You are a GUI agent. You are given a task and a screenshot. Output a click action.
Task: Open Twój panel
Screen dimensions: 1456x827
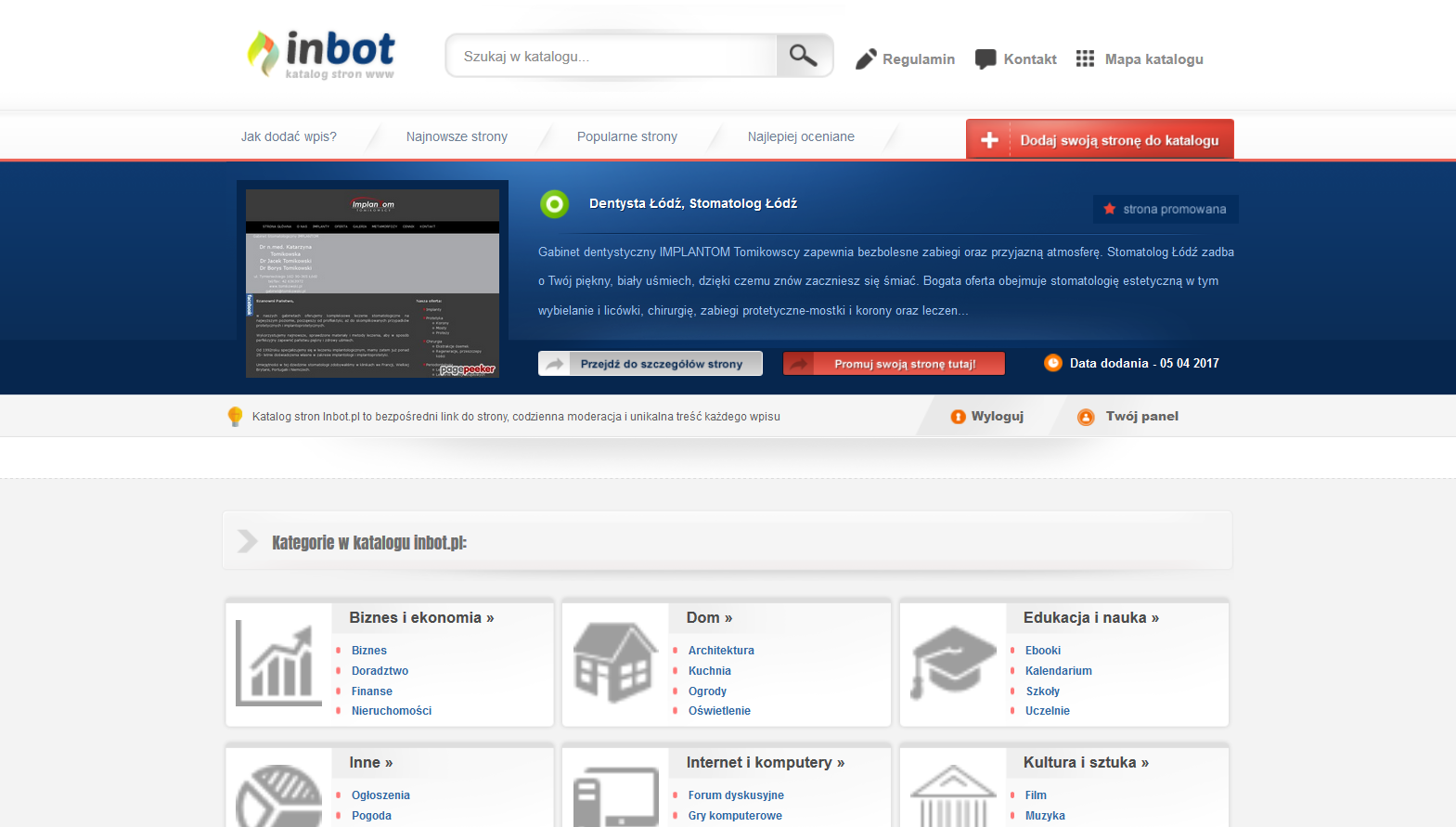1141,417
